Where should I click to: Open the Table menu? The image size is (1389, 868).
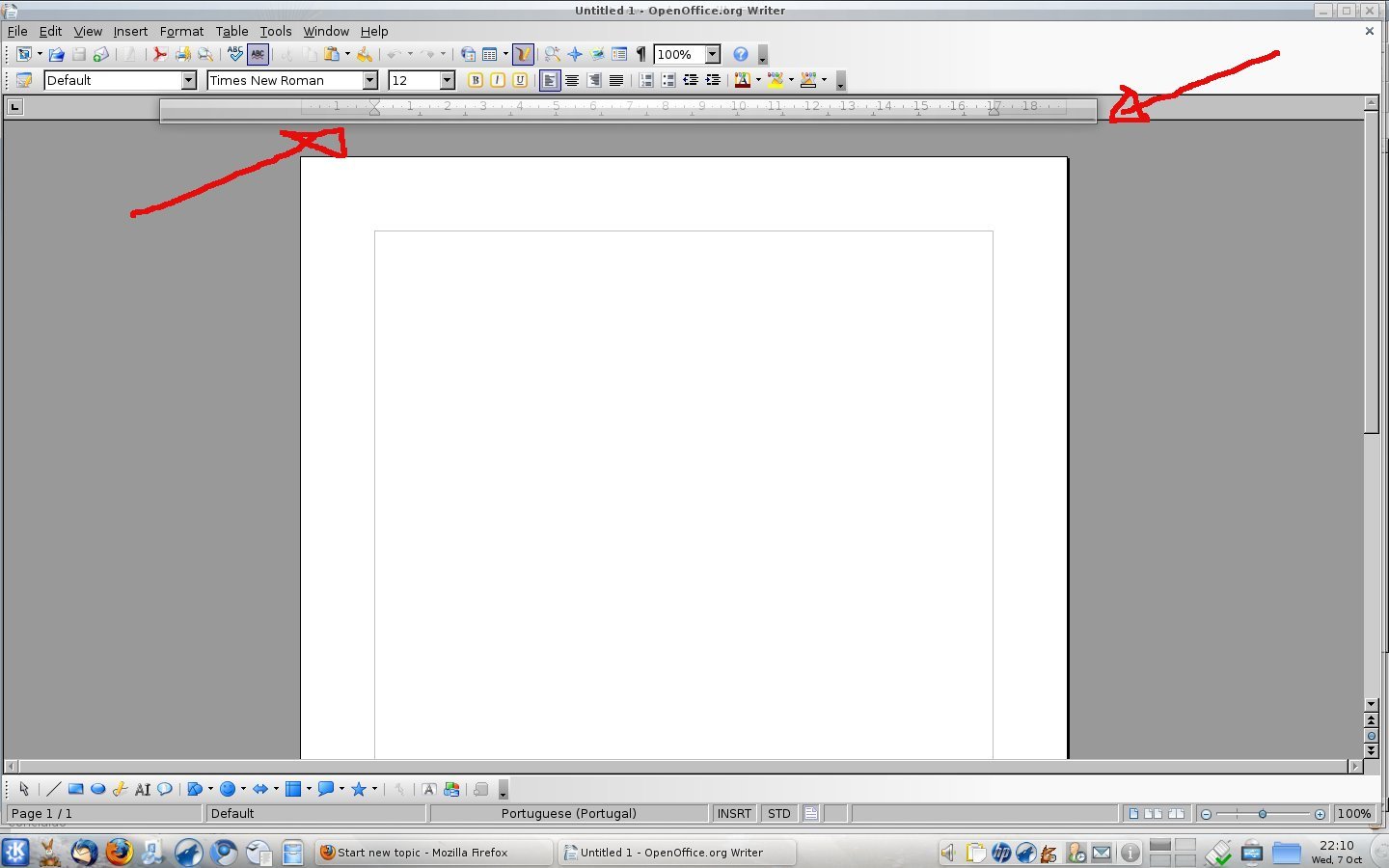(x=231, y=31)
